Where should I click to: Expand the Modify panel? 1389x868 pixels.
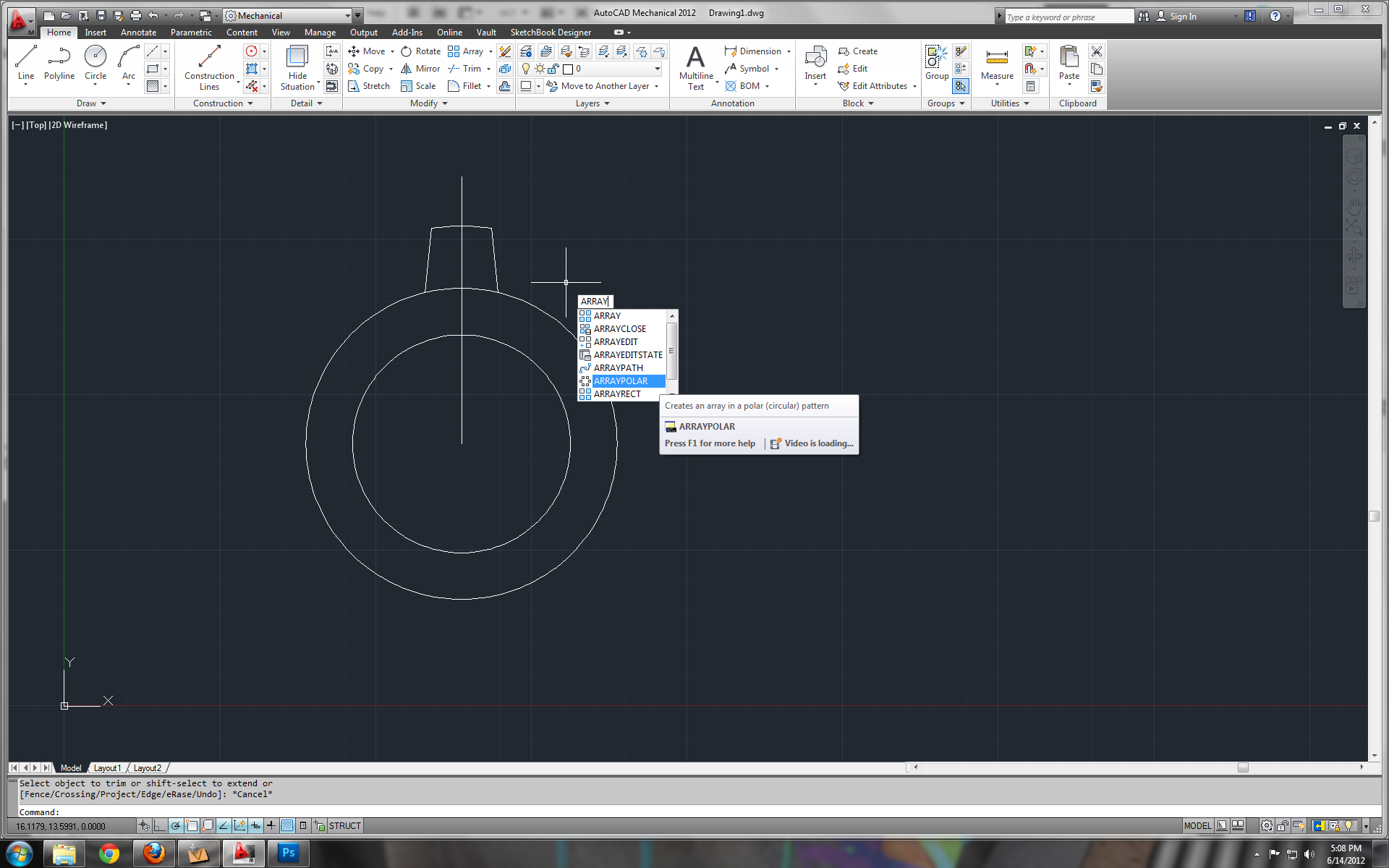[x=429, y=103]
